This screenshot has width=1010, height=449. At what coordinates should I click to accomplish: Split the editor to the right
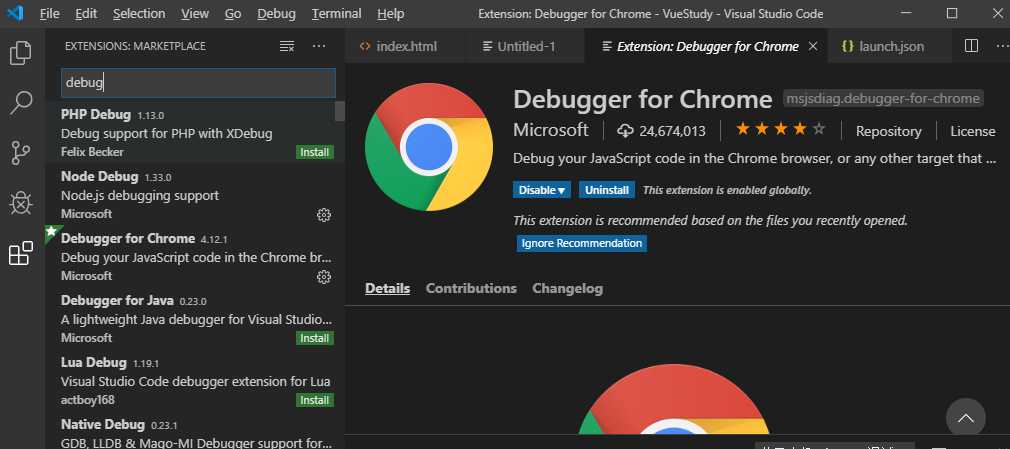click(971, 46)
